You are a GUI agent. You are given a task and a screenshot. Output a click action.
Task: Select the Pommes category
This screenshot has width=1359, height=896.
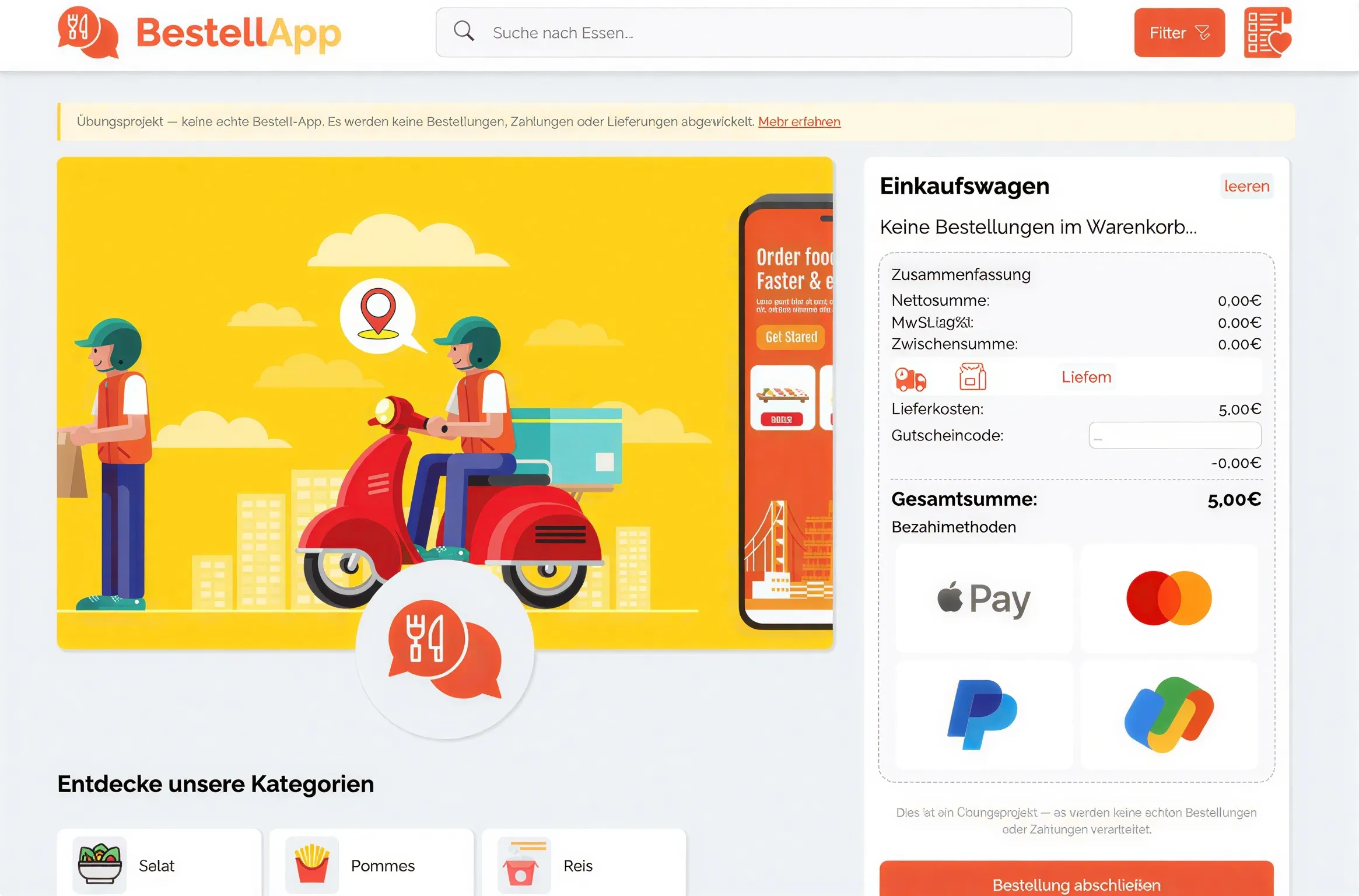[372, 865]
